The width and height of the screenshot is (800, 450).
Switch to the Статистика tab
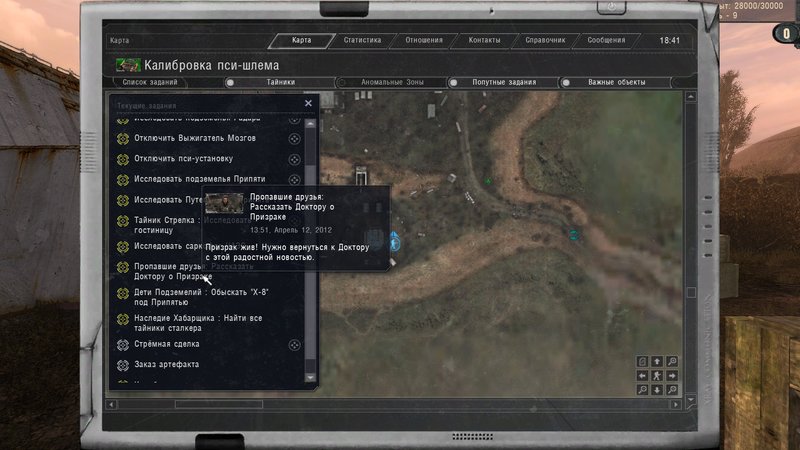tap(362, 41)
